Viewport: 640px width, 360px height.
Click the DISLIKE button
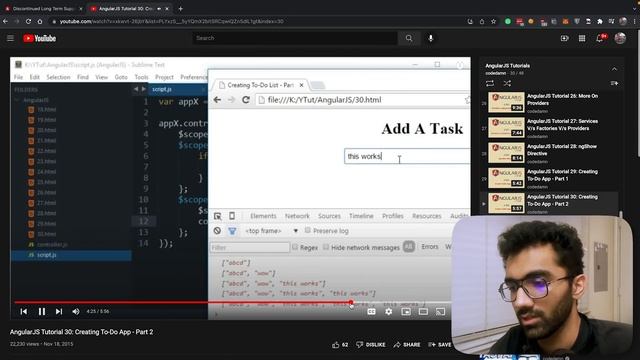point(371,345)
